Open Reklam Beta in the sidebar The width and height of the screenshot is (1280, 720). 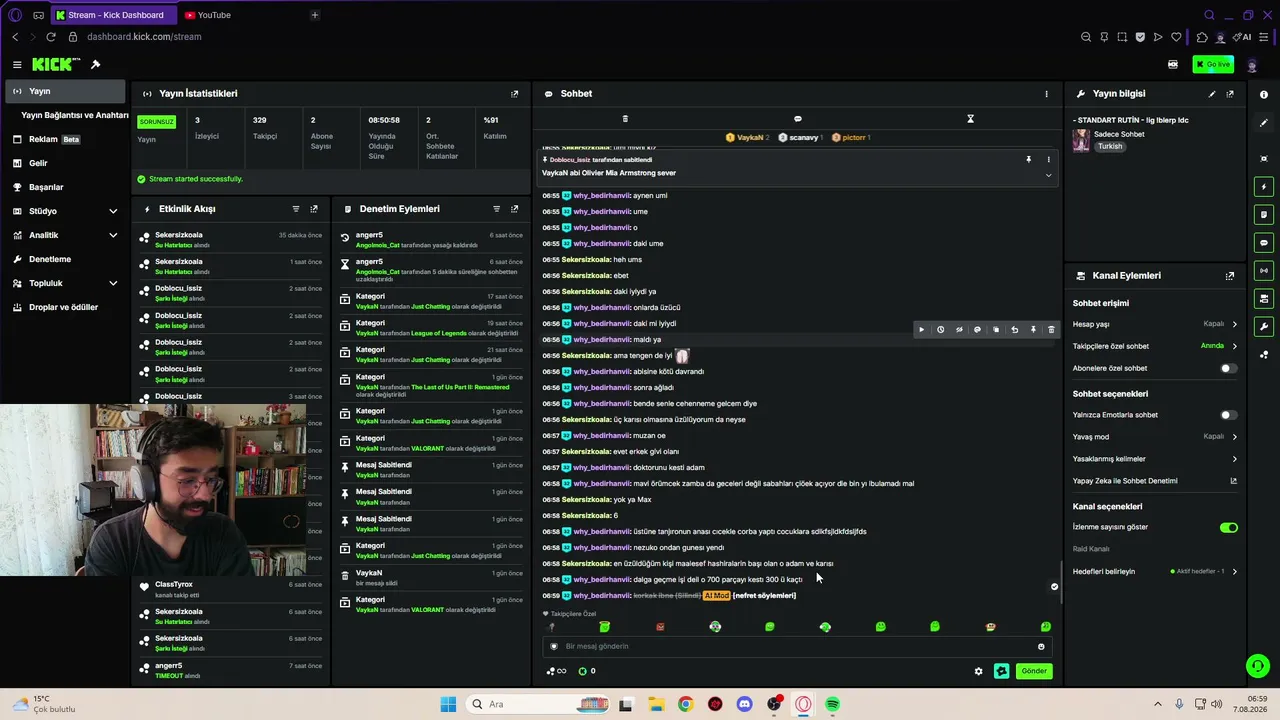(66, 139)
